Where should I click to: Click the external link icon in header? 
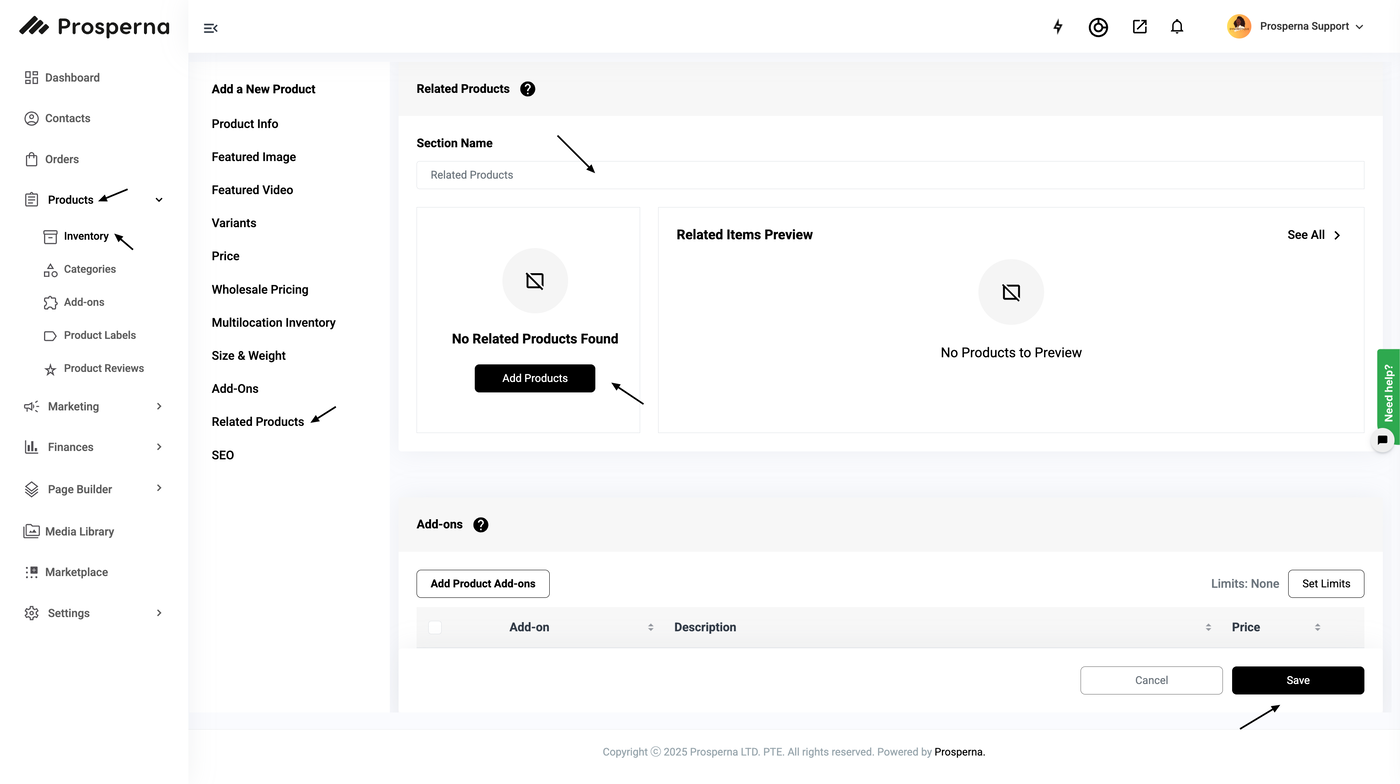click(x=1139, y=27)
